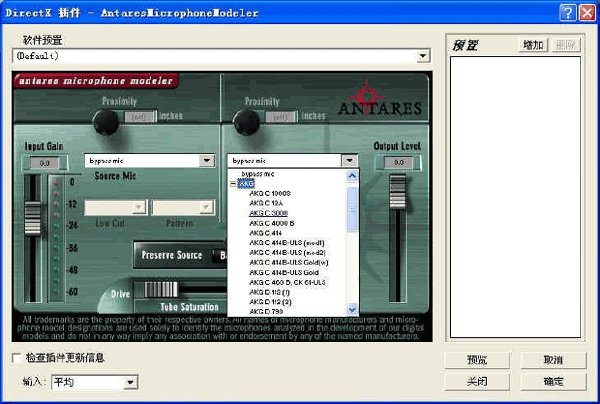Select AKG C 460 B, CK 61-ULS
600x404 pixels.
(x=287, y=282)
